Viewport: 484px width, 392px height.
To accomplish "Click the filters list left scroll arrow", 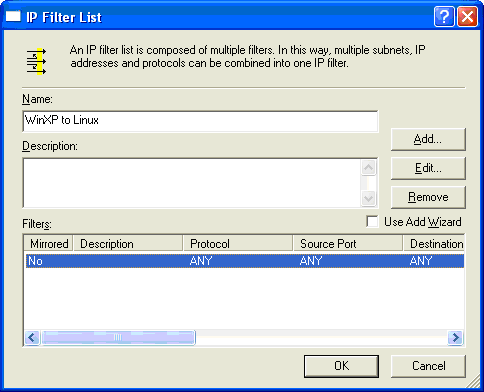I will (x=32, y=338).
